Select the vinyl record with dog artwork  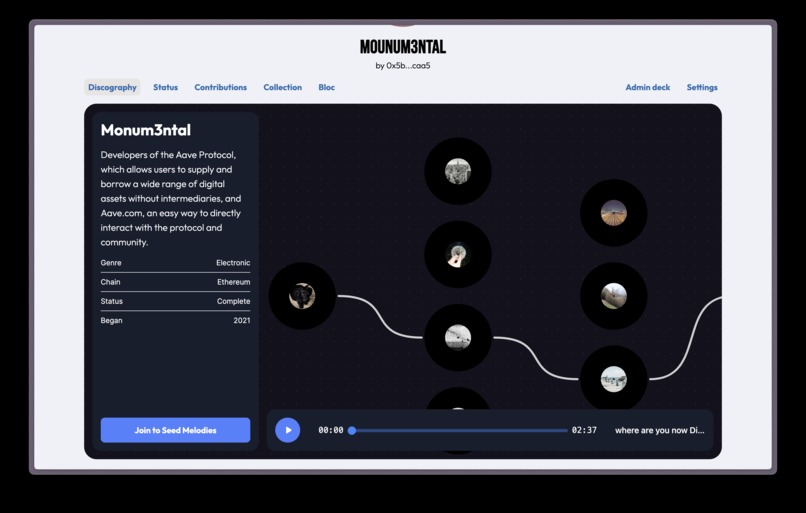click(x=302, y=296)
